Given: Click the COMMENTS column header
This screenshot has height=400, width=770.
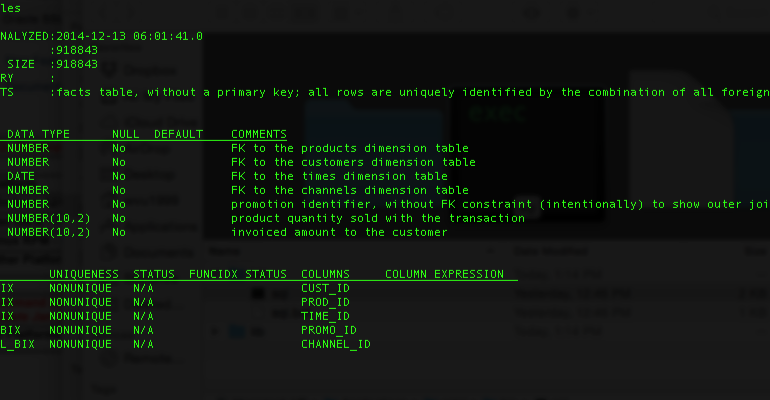Looking at the screenshot, I should coord(258,134).
